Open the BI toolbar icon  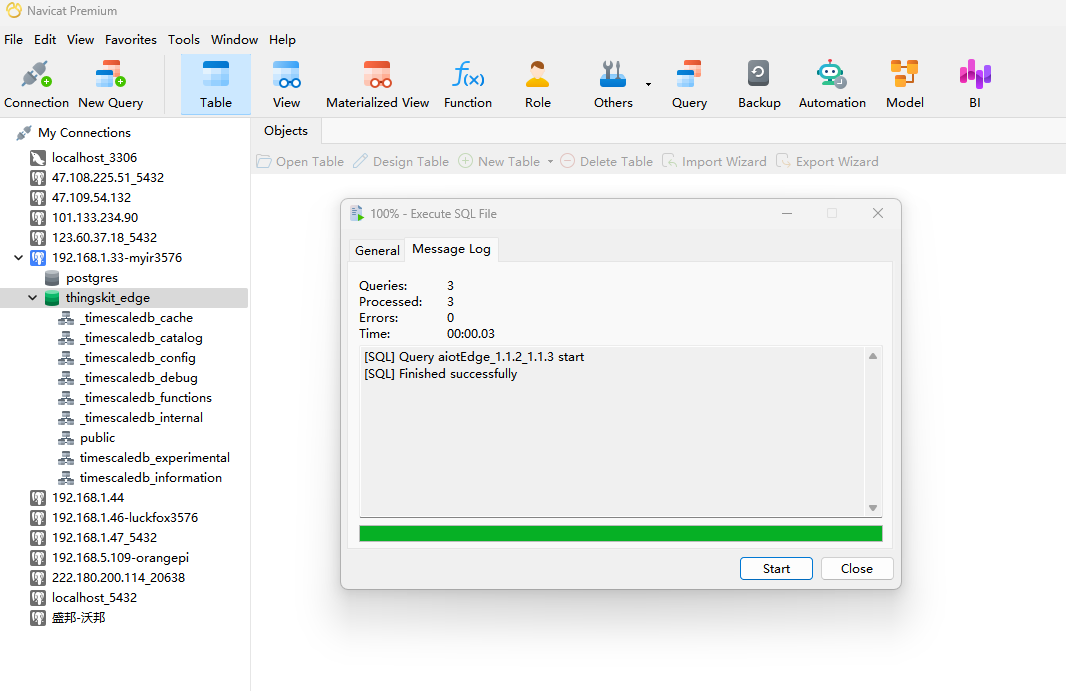click(974, 84)
